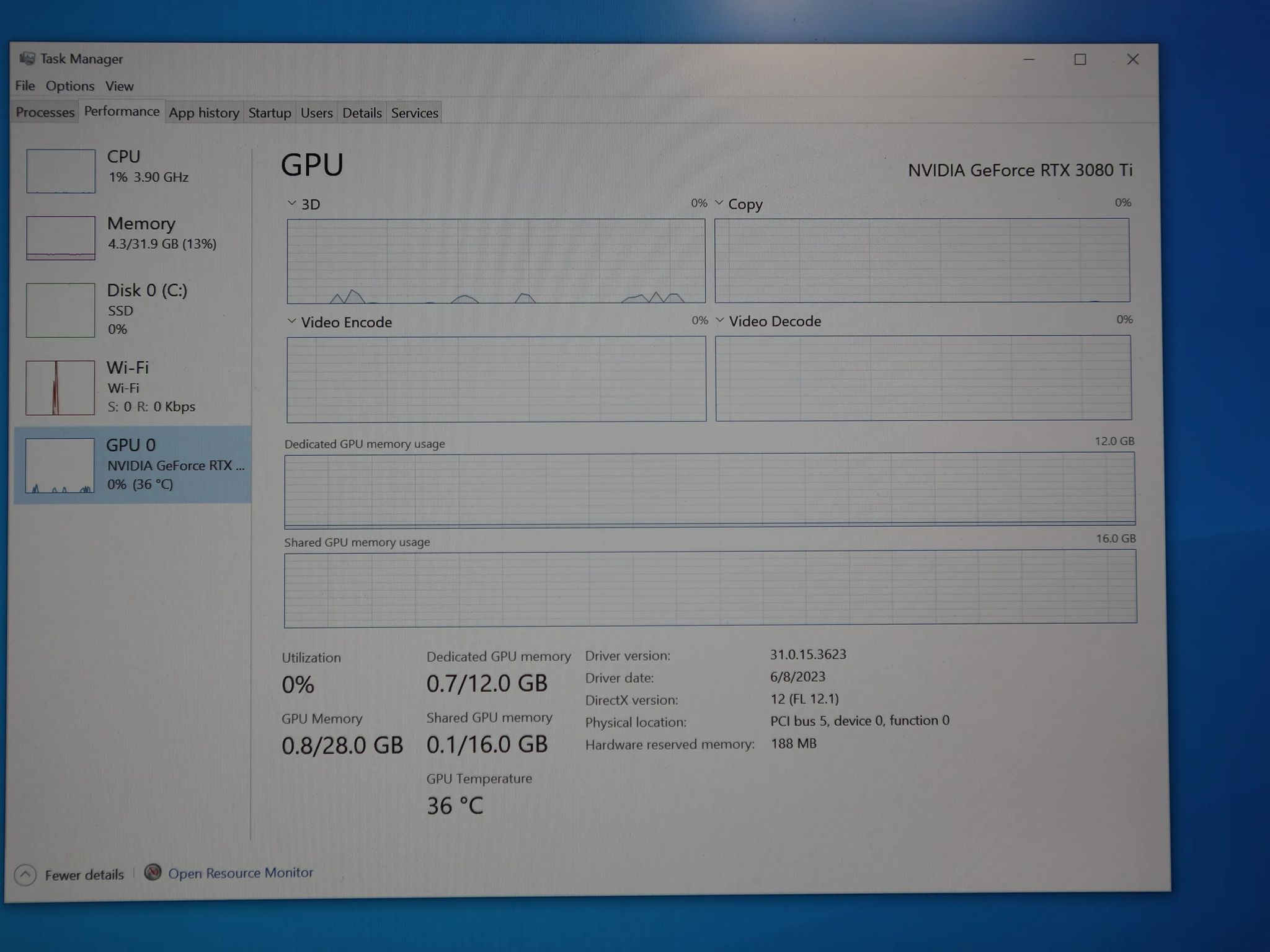Viewport: 1270px width, 952px height.
Task: Select the Performance tab
Action: 122,111
